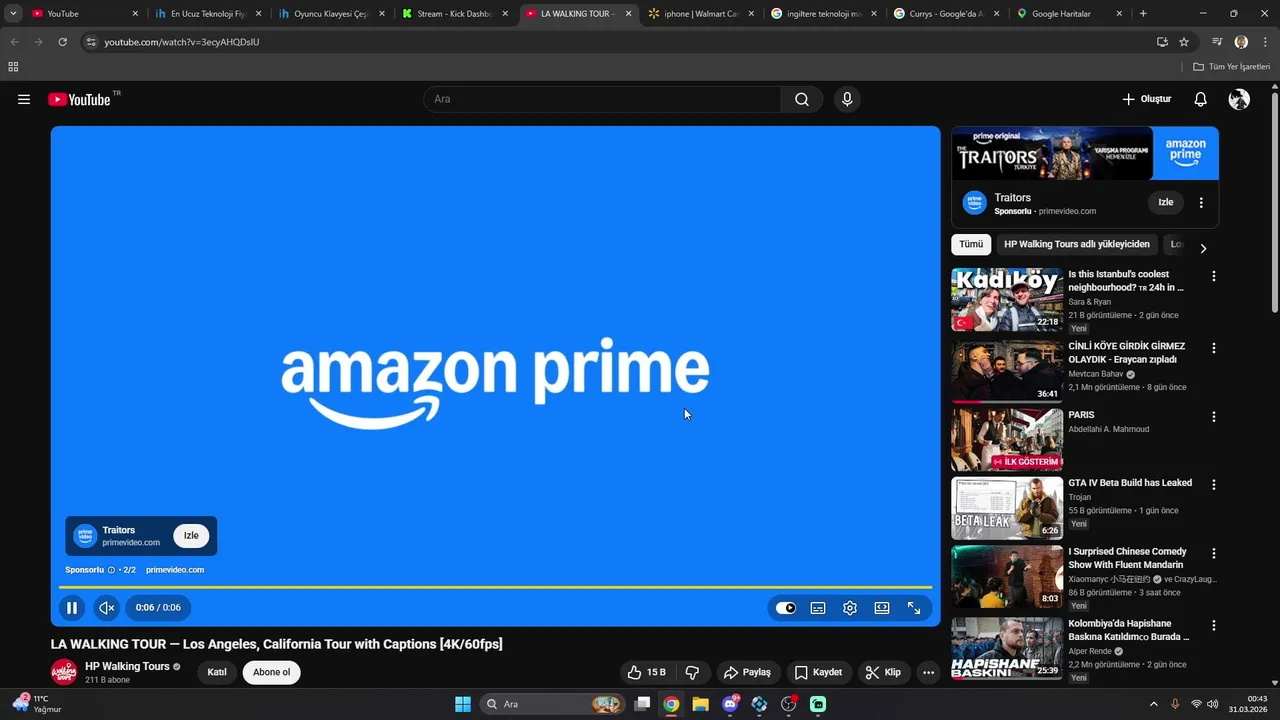1280x720 pixels.
Task: Switch to the Google Haritalar tab
Action: 1069,14
